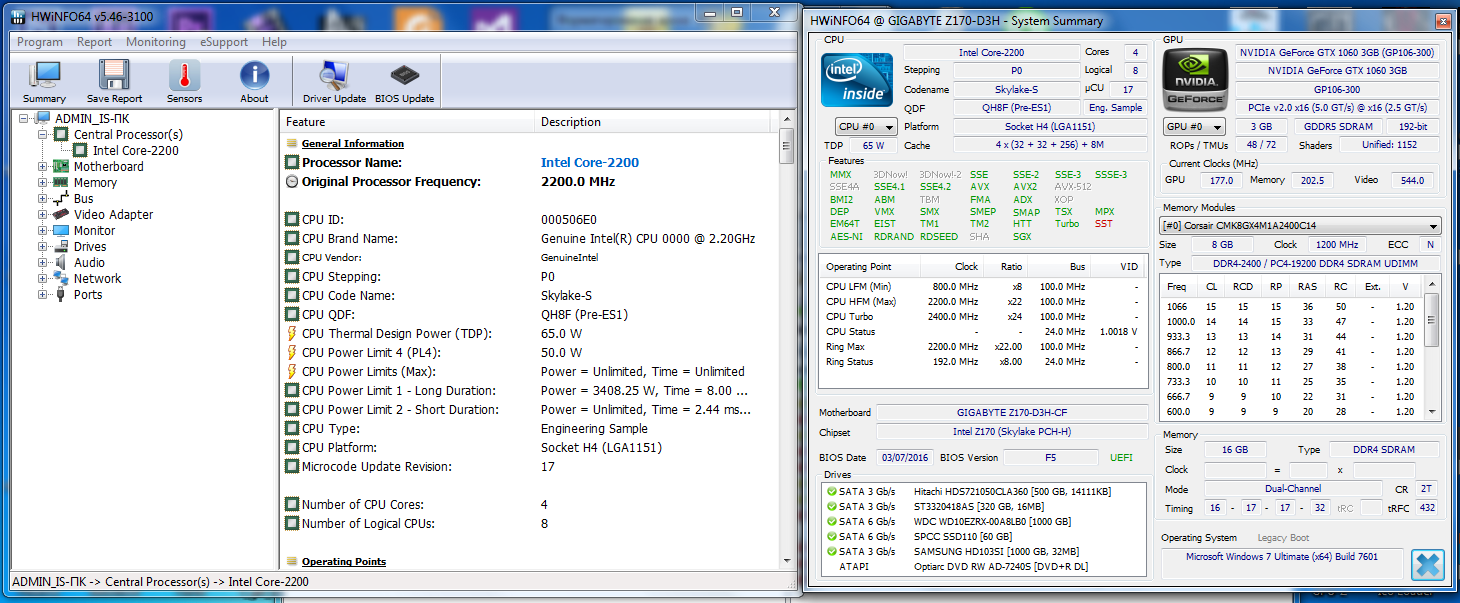Click the Motherboard tree icon
This screenshot has width=1460, height=603.
pyautogui.click(x=61, y=167)
